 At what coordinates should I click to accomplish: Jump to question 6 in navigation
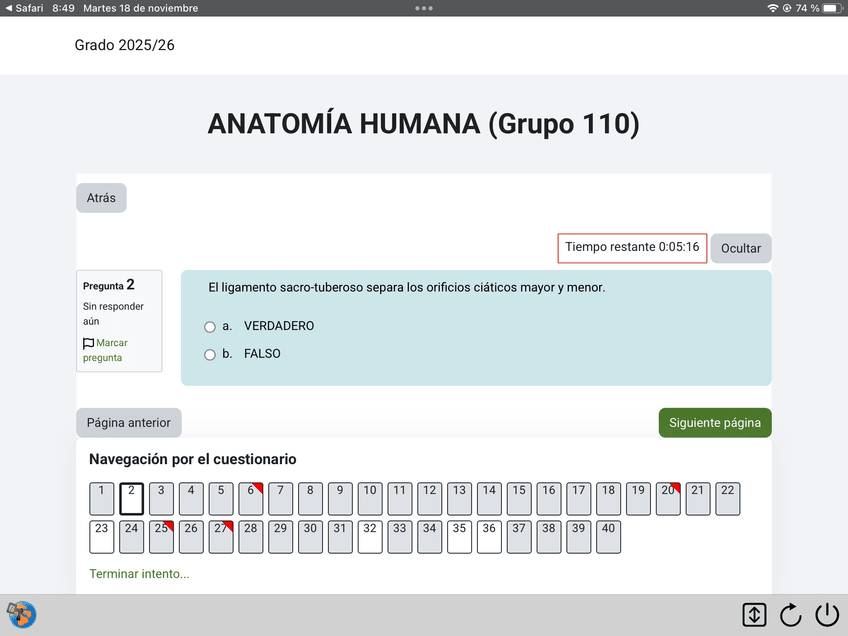point(250,498)
